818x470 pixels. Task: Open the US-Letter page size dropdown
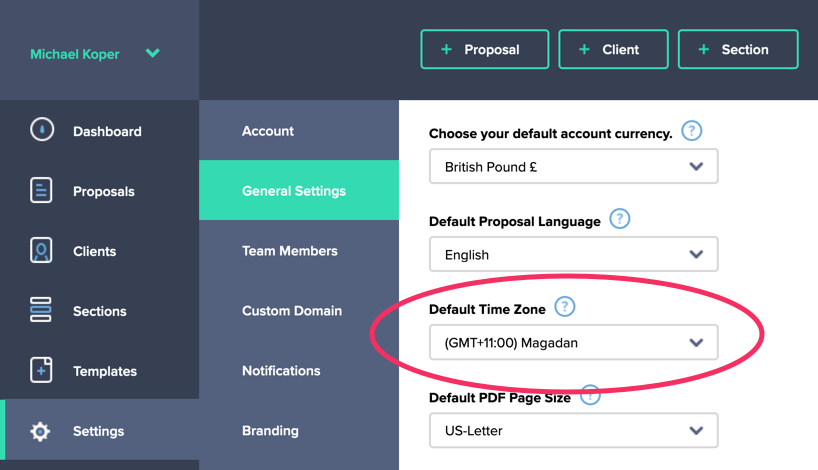[x=573, y=431]
